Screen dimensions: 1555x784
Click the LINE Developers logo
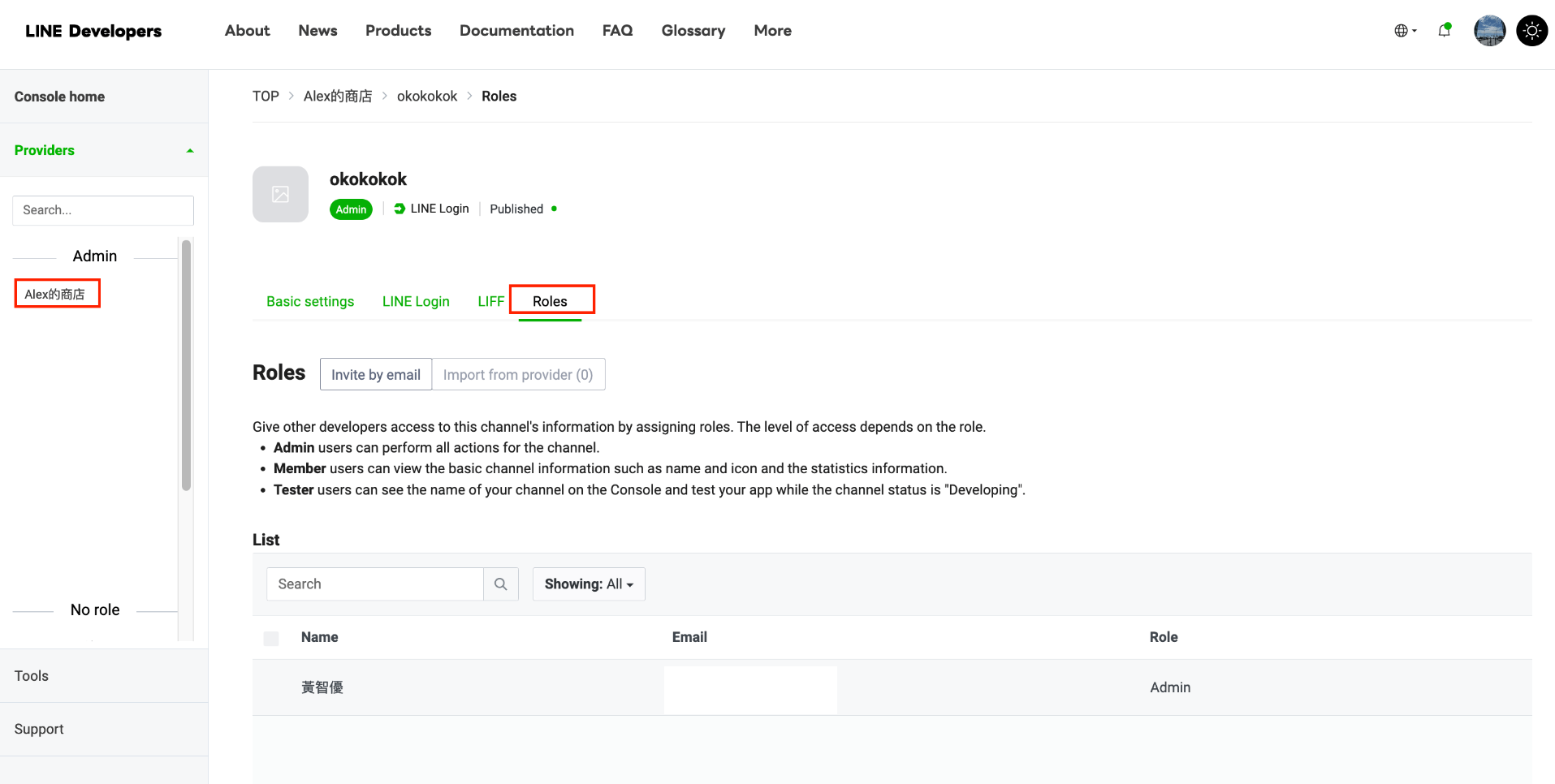point(93,31)
